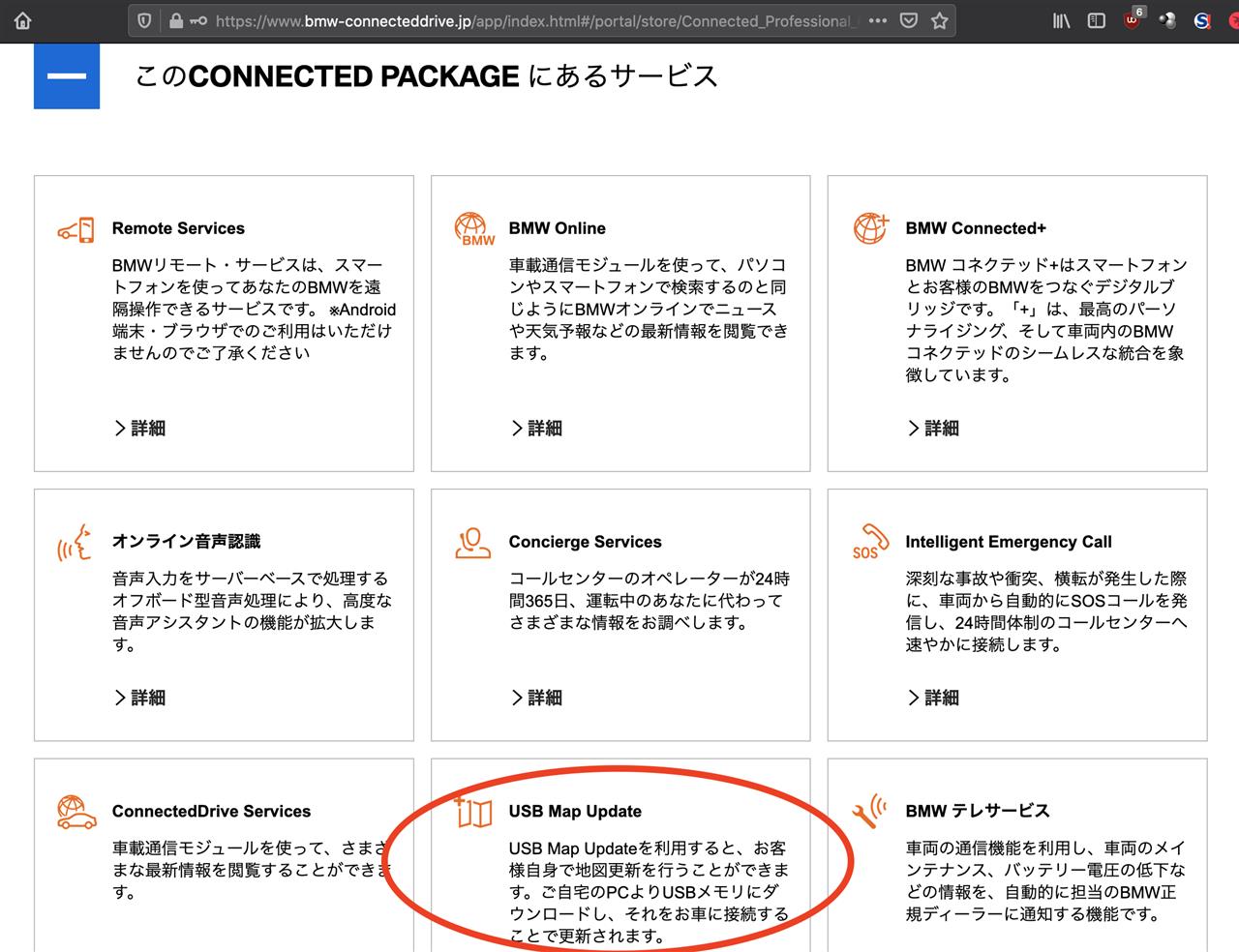The image size is (1239, 952).
Task: Select the USB Map Update map icon
Action: point(473,812)
